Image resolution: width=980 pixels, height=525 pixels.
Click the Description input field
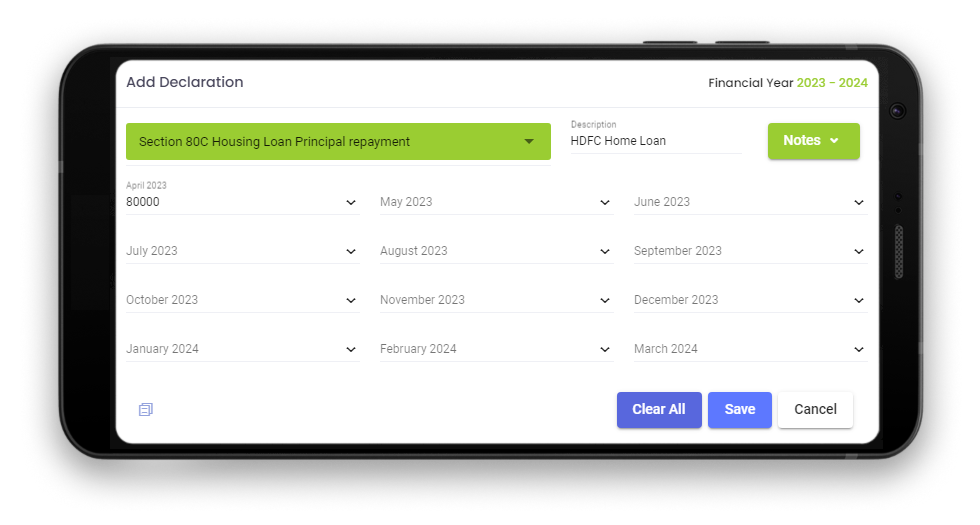(x=655, y=141)
